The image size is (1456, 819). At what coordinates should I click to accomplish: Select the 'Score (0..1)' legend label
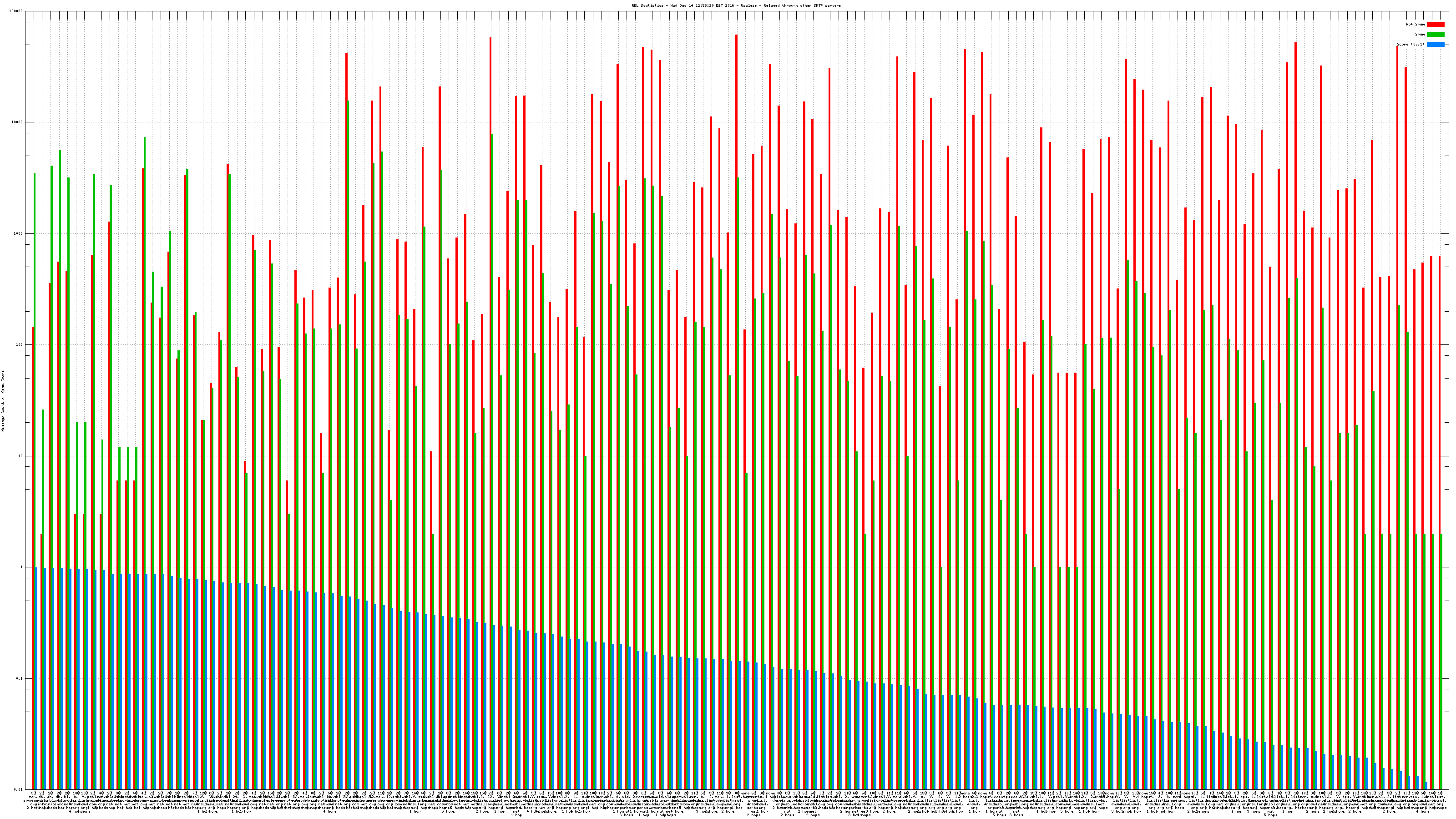coord(1410,44)
